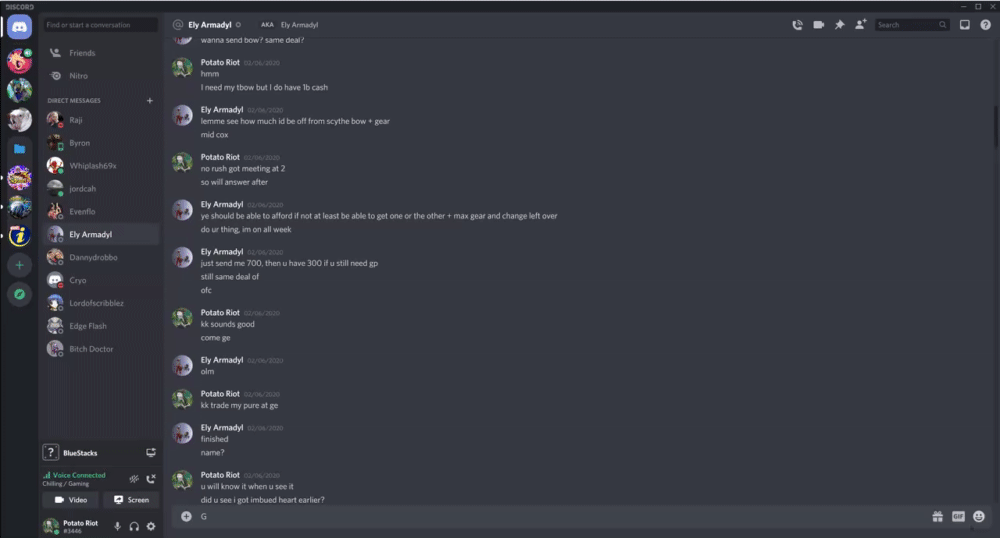The image size is (1000, 538).
Task: Open the emoji picker
Action: tap(979, 516)
